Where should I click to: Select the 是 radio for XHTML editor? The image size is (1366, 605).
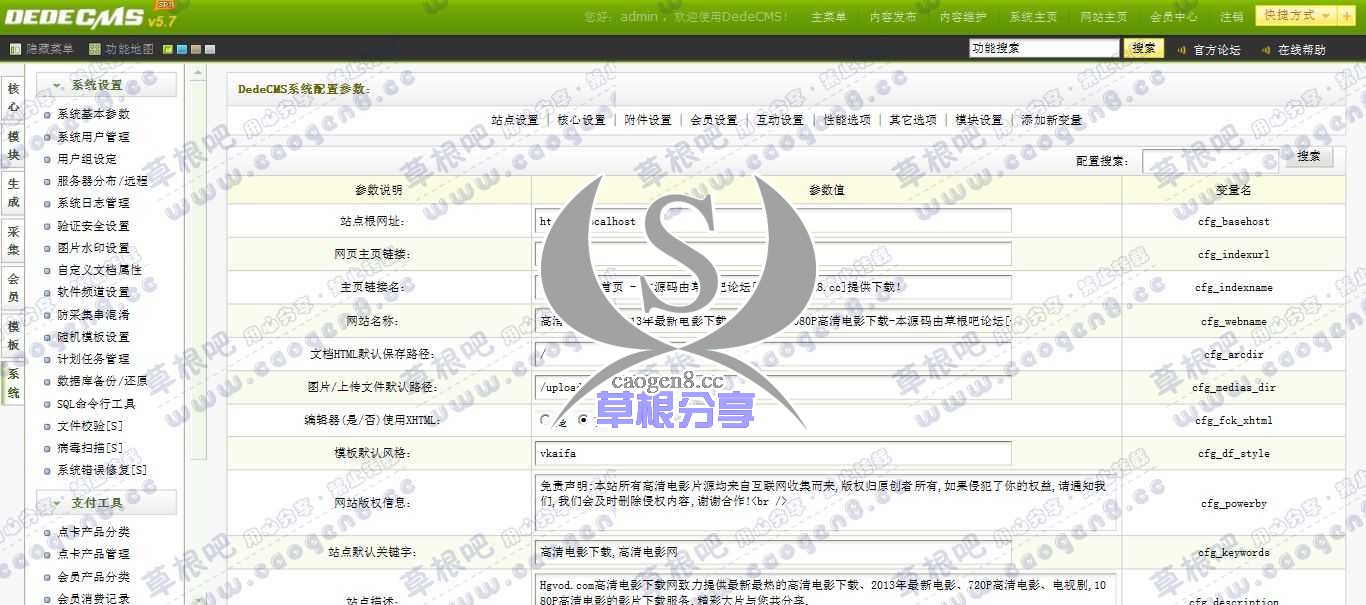[544, 420]
